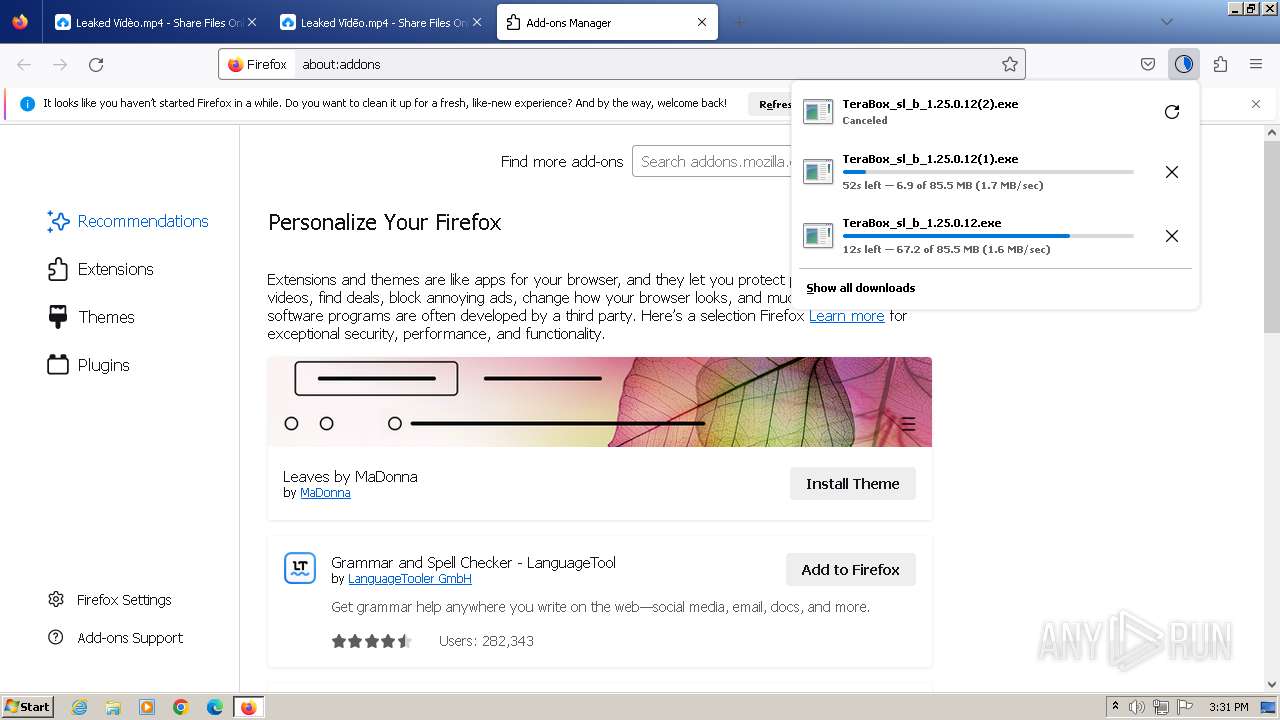This screenshot has width=1280, height=720.
Task: Add LanguageTool with Add to Firefox
Action: [851, 570]
